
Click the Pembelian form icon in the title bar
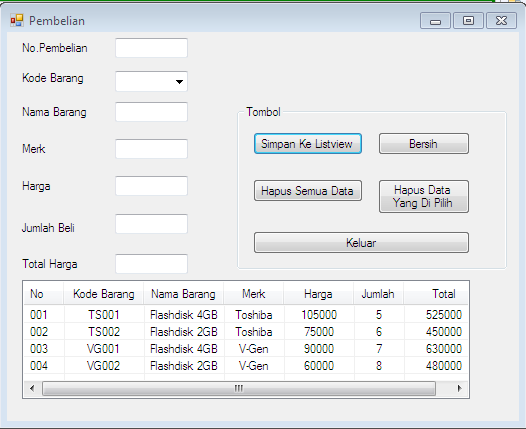click(16, 21)
